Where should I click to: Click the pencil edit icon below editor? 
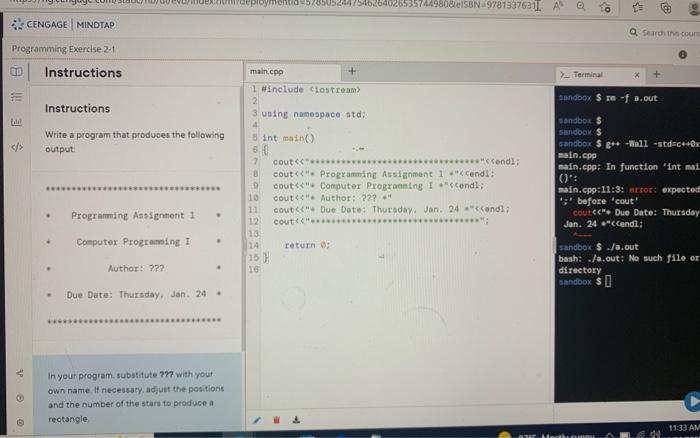click(x=256, y=420)
